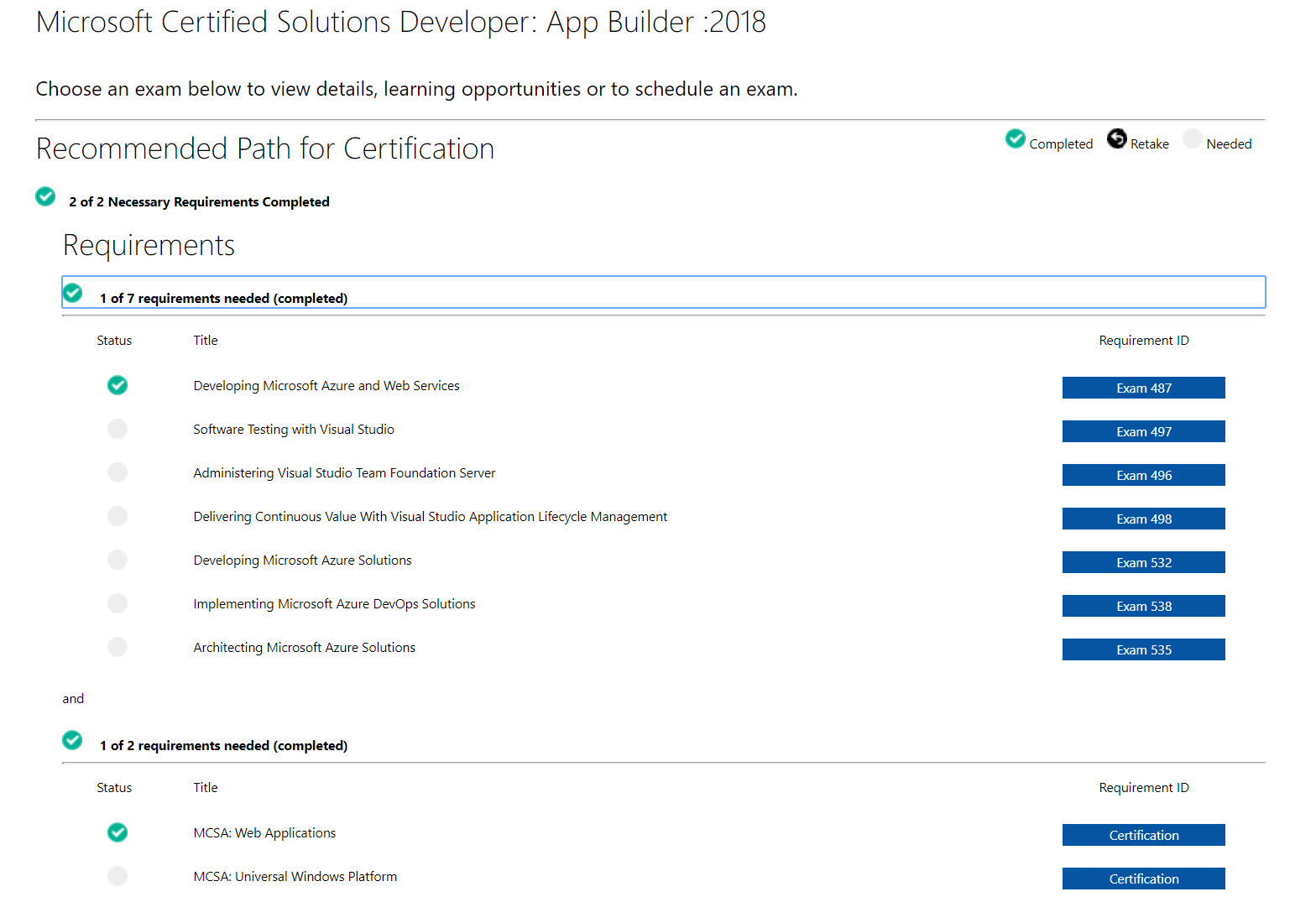
Task: Click status circle for Administering Visual Studio Team Foundation Server
Action: point(117,472)
